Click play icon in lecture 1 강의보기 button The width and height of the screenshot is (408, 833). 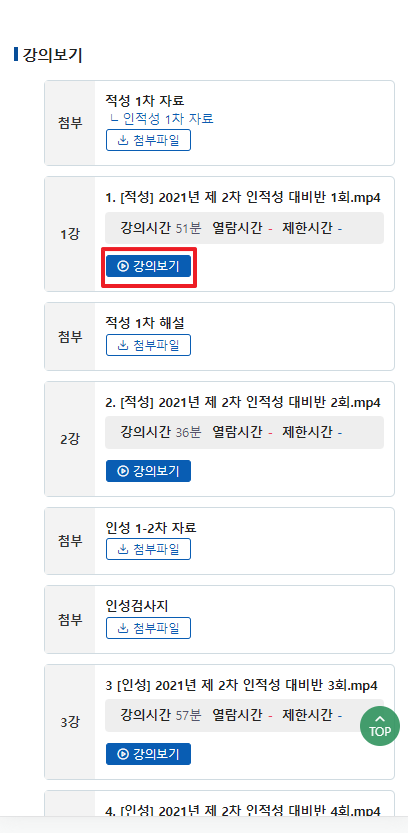click(x=123, y=266)
